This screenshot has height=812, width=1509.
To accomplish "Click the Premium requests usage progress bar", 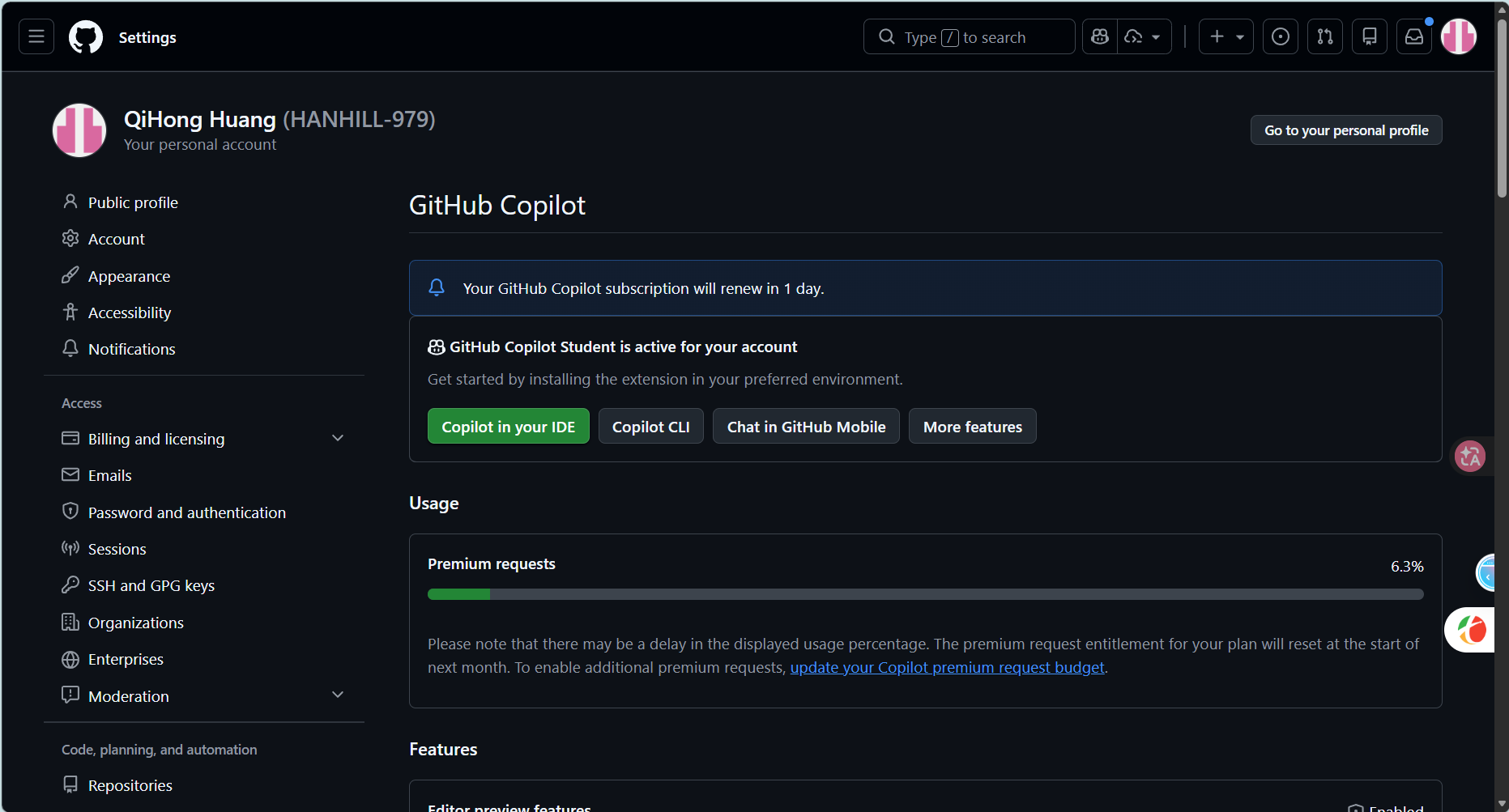I will click(x=925, y=594).
